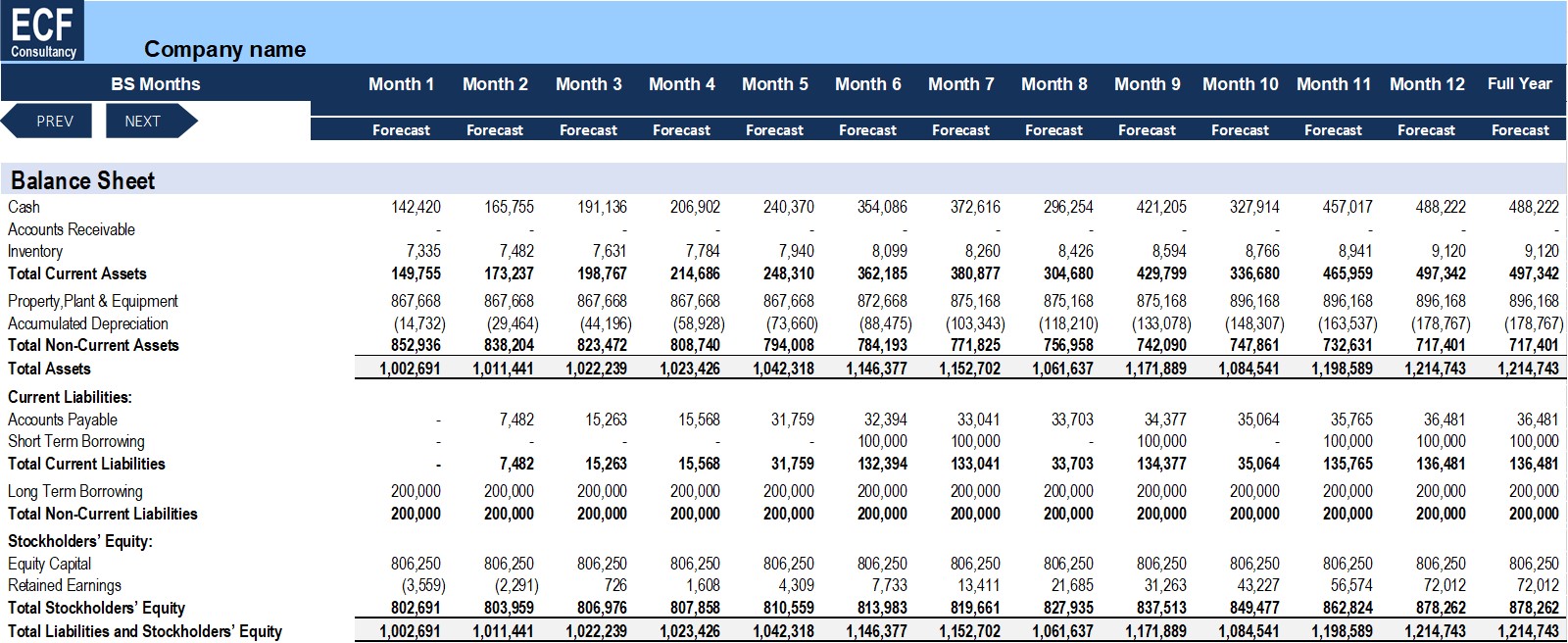
Task: Select the Month 10 column header
Action: [x=1240, y=84]
